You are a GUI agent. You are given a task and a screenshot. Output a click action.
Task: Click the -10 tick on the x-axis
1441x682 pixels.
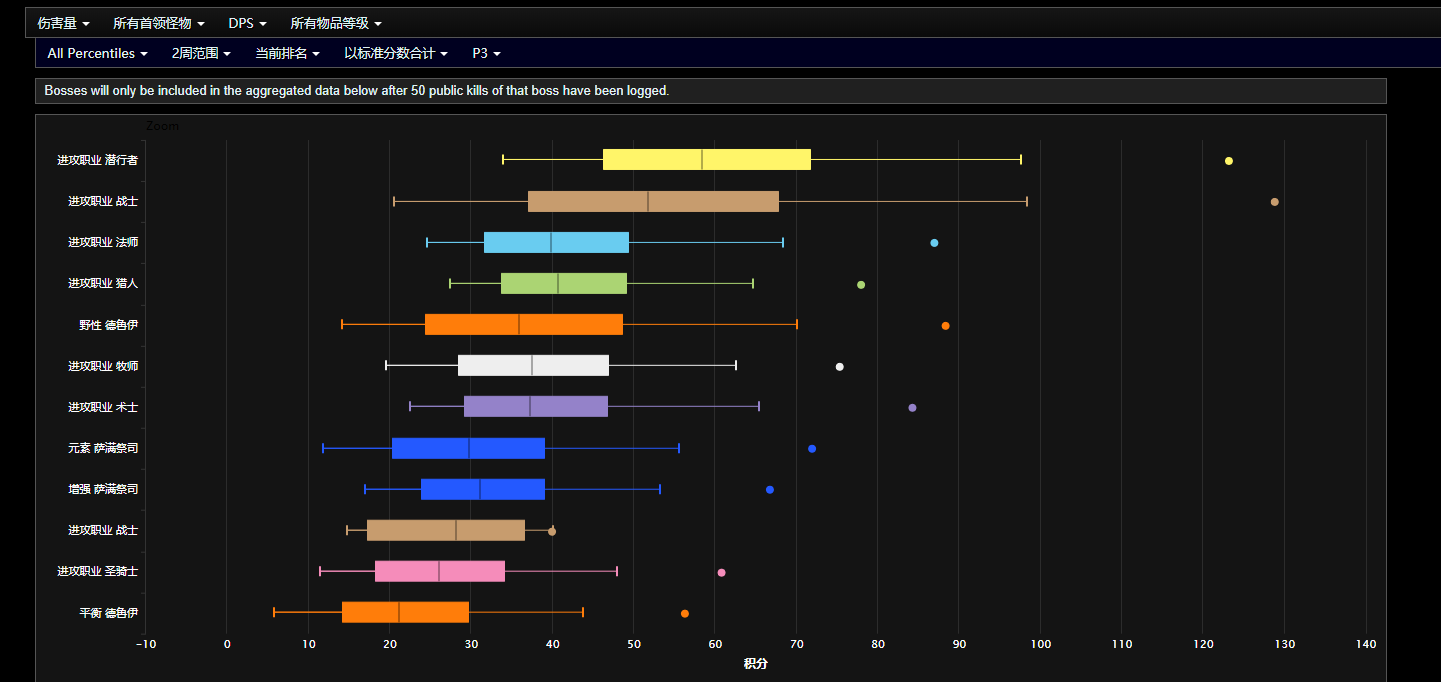[145, 644]
